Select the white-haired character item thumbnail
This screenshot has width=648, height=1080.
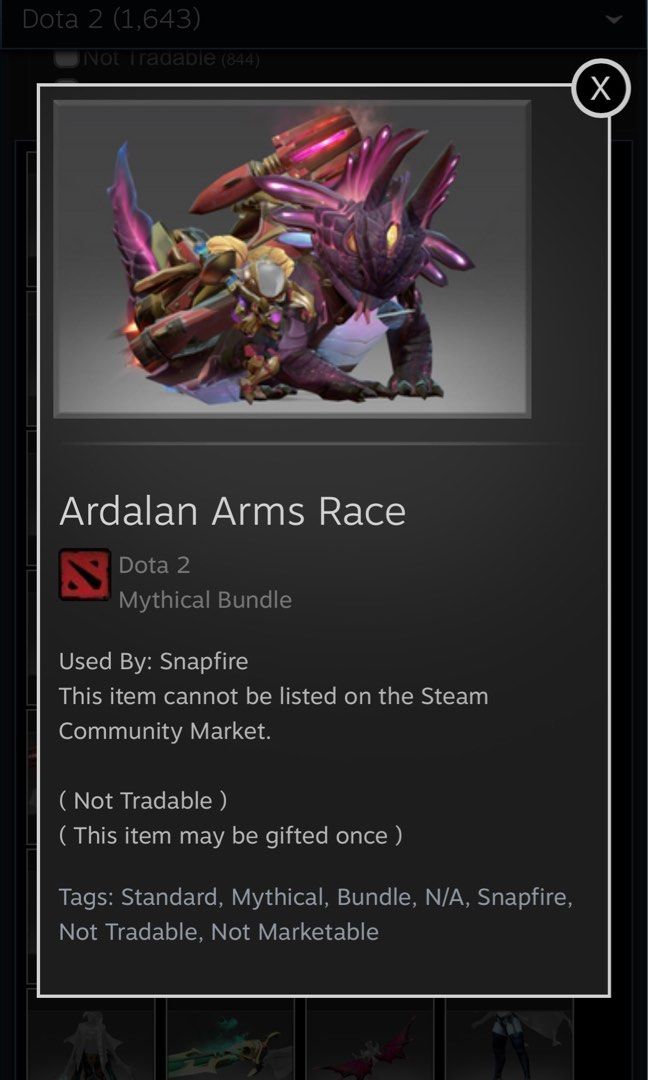click(x=91, y=1039)
